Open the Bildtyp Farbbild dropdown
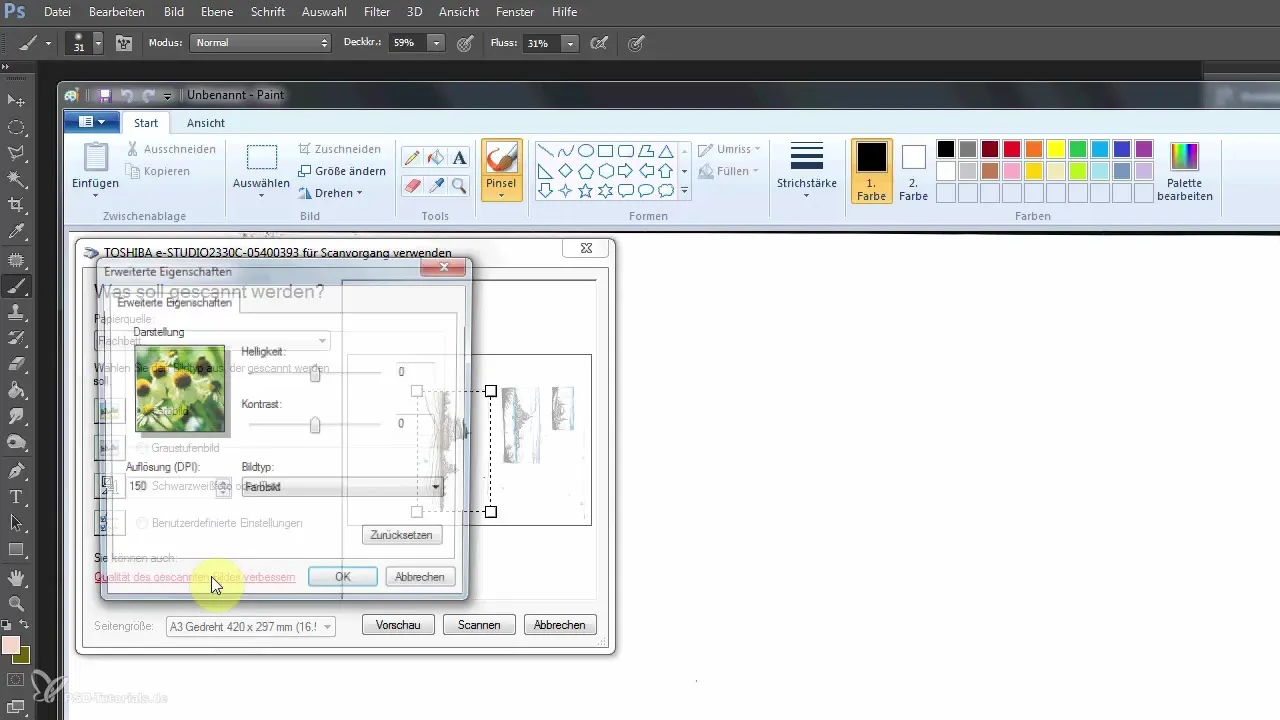Image resolution: width=1280 pixels, height=720 pixels. coord(342,486)
